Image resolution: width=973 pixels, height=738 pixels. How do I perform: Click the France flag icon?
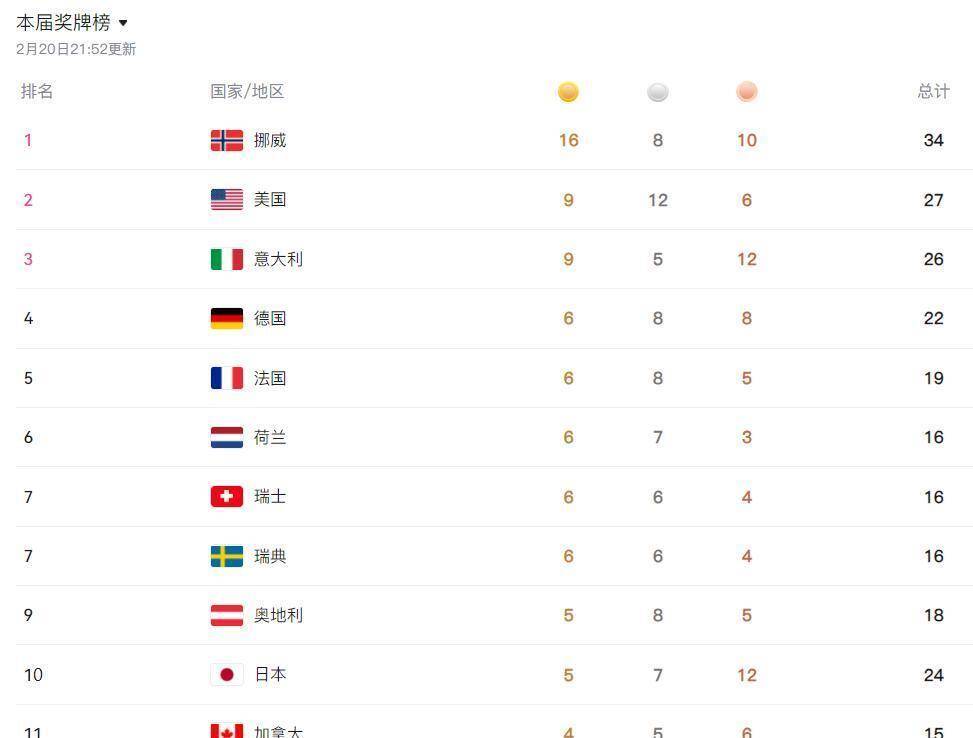pos(227,378)
